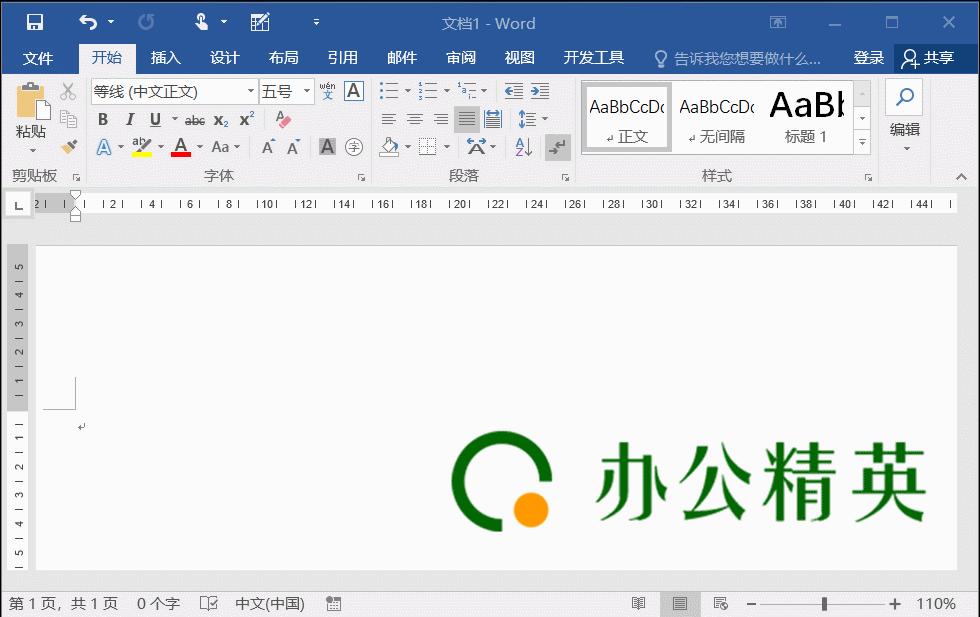Screen dimensions: 980x617
Task: Open the font name dropdown
Action: point(253,89)
